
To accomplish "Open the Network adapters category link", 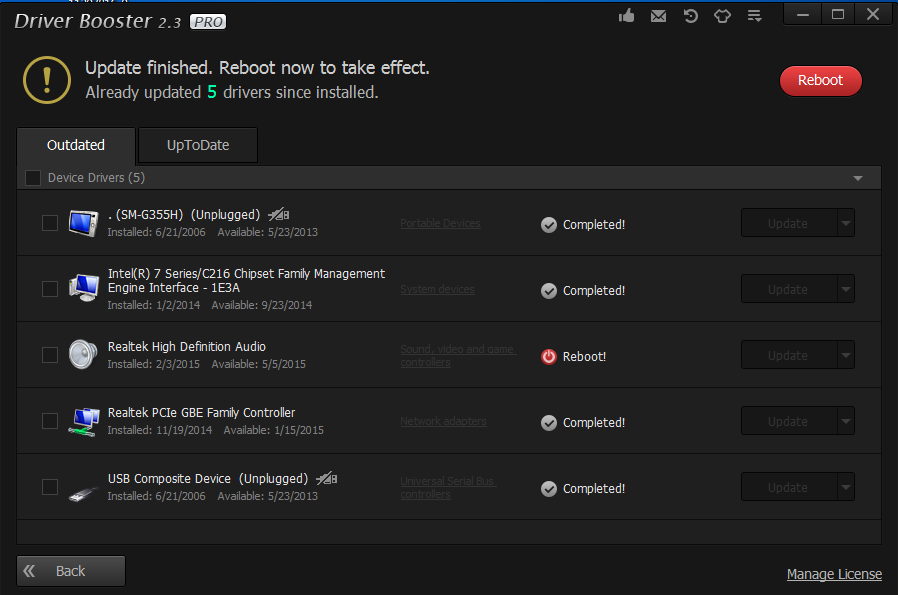I will point(443,421).
